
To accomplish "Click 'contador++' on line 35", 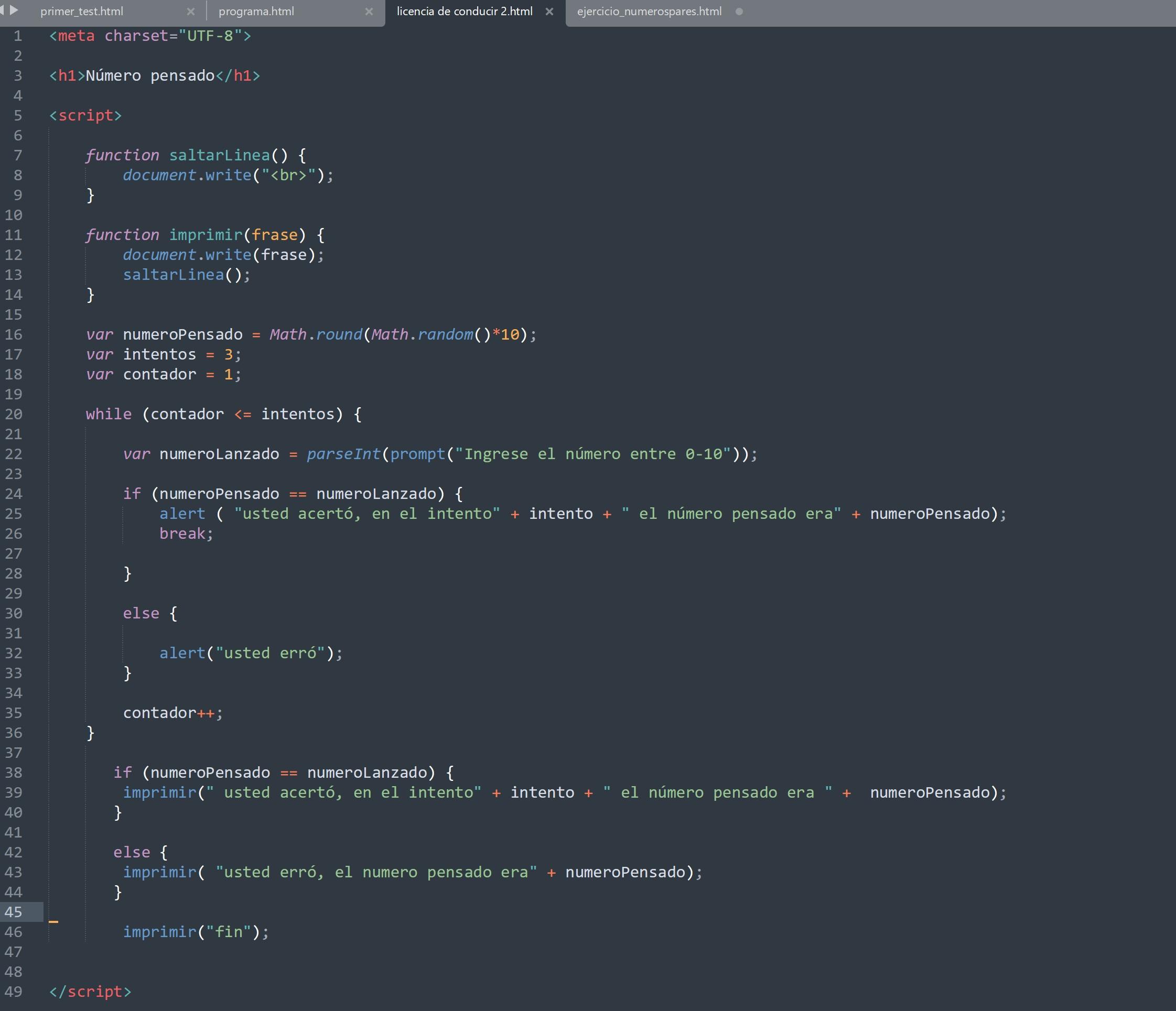I will 169,713.
